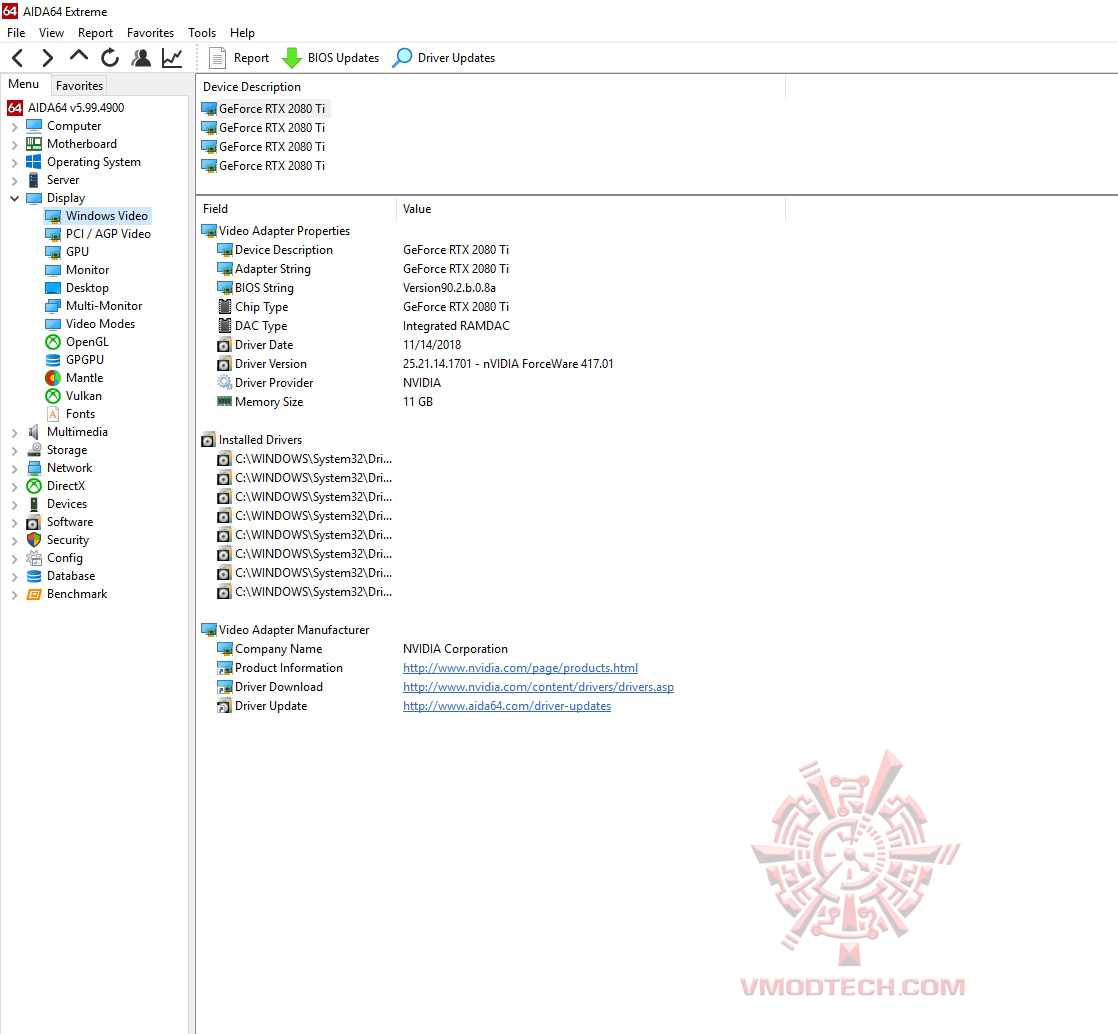This screenshot has width=1118, height=1034.
Task: Open the nvidia.com products page link
Action: [x=520, y=668]
